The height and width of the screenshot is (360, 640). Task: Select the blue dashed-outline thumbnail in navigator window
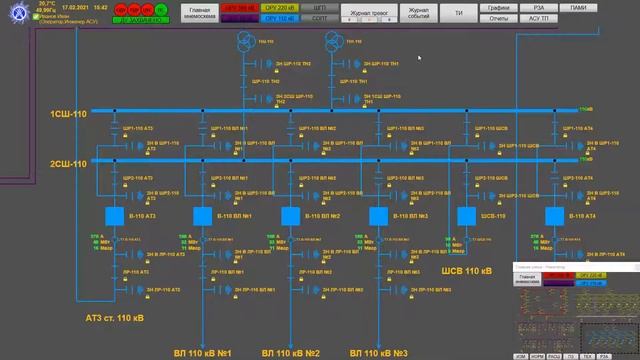point(610,338)
